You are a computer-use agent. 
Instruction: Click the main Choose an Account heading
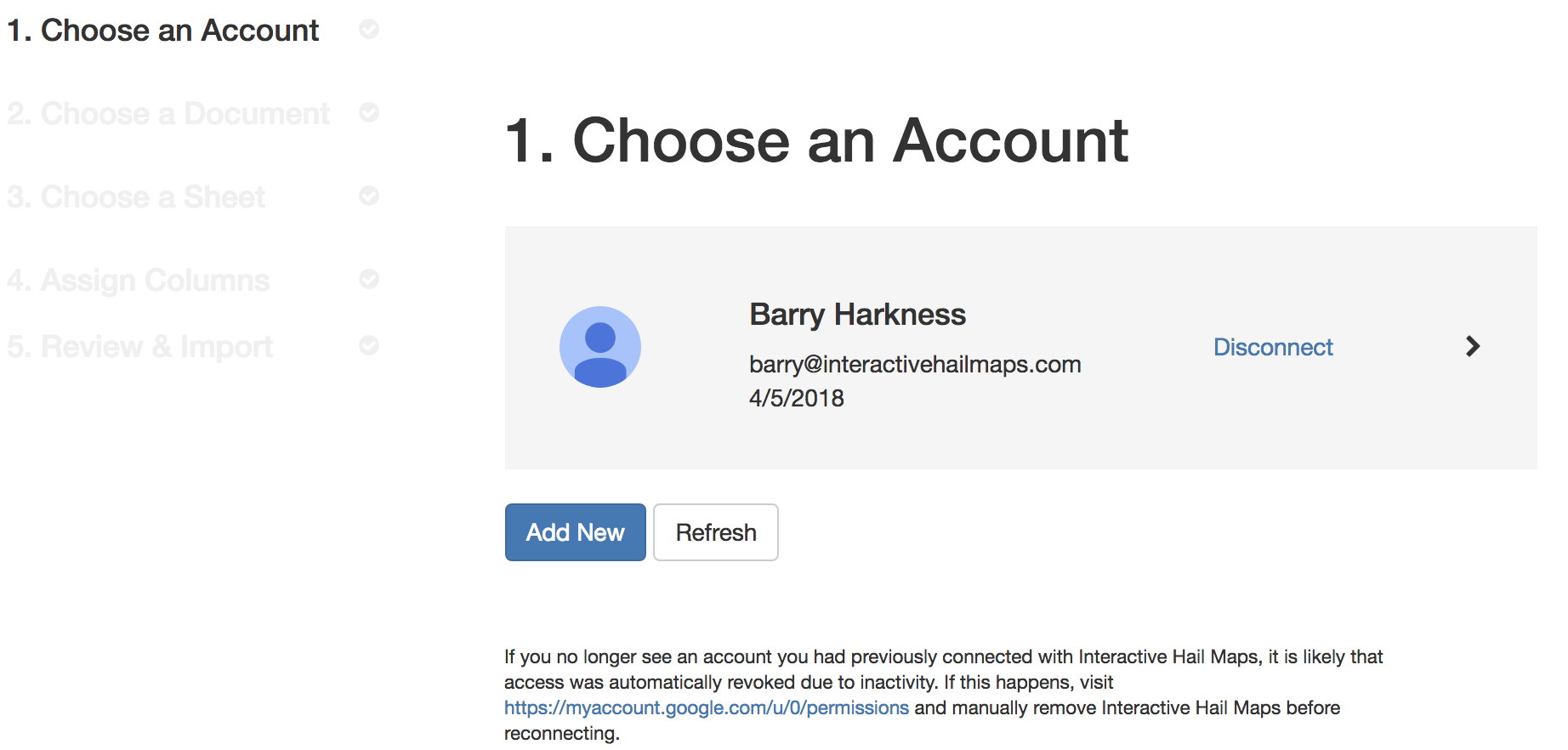[816, 140]
